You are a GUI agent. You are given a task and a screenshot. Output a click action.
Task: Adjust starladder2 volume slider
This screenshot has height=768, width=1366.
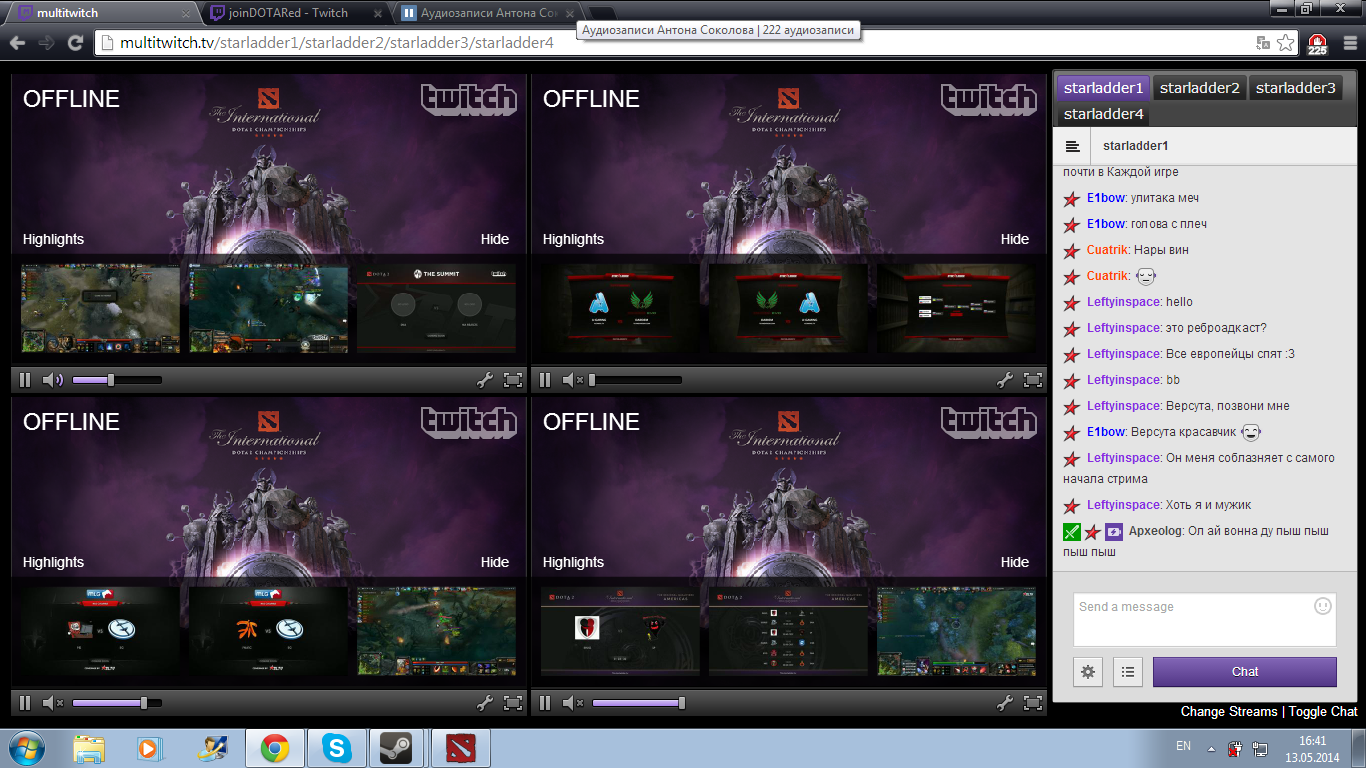pyautogui.click(x=637, y=380)
